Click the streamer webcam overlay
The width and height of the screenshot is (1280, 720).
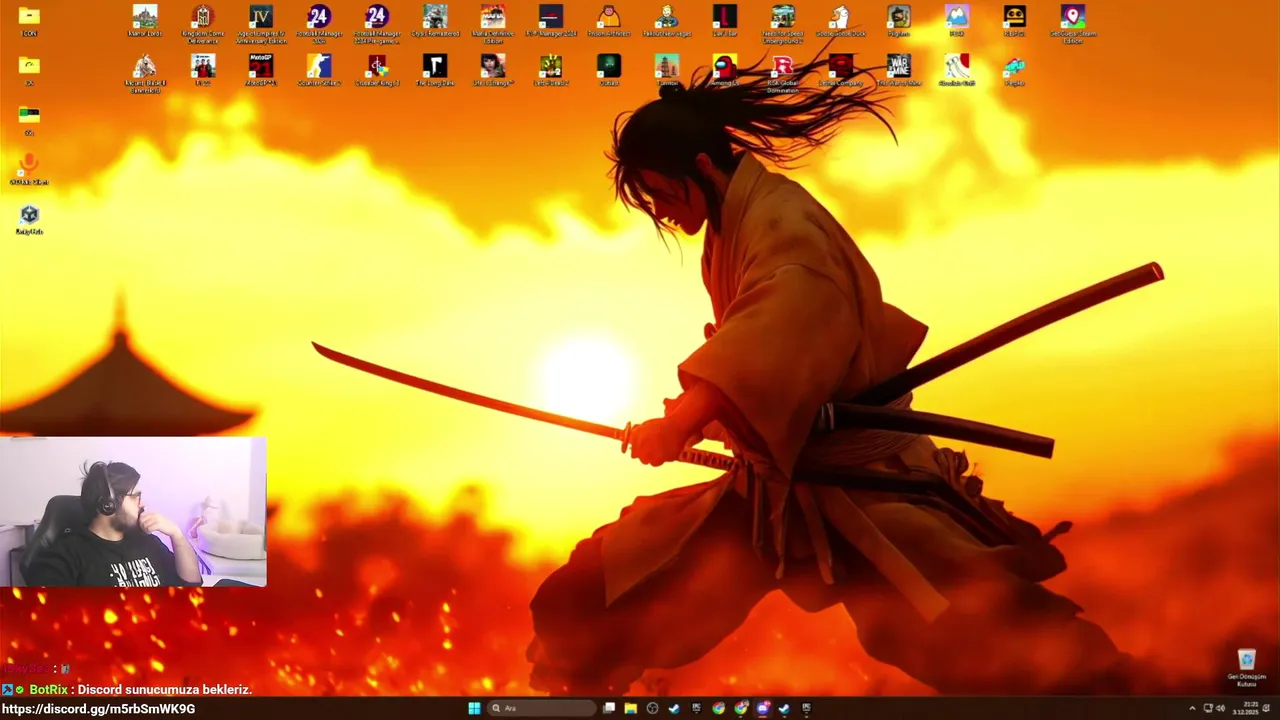coord(133,511)
